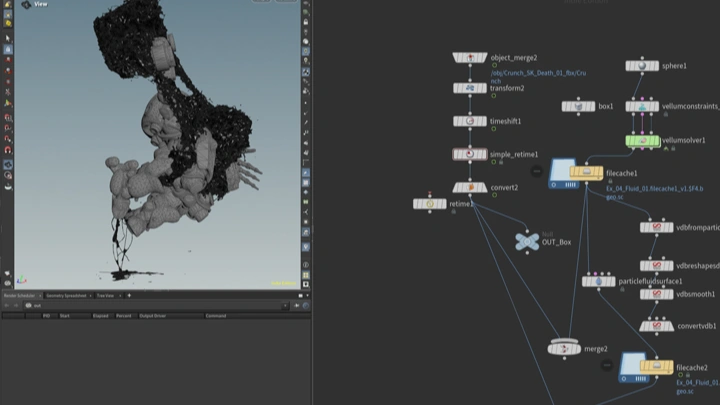Select the convert2 node
This screenshot has height=405, width=720.
pos(470,187)
